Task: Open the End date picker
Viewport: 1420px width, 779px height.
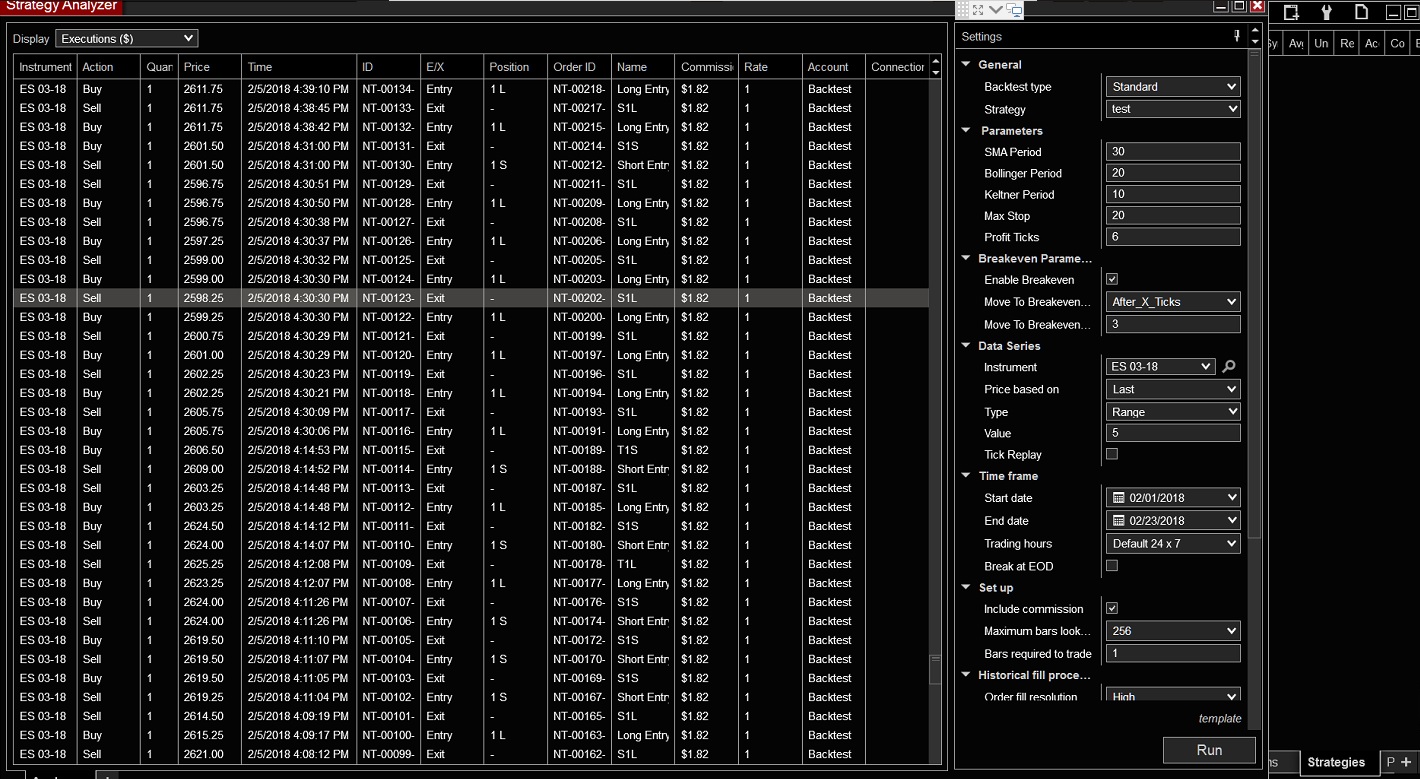Action: coord(1173,520)
